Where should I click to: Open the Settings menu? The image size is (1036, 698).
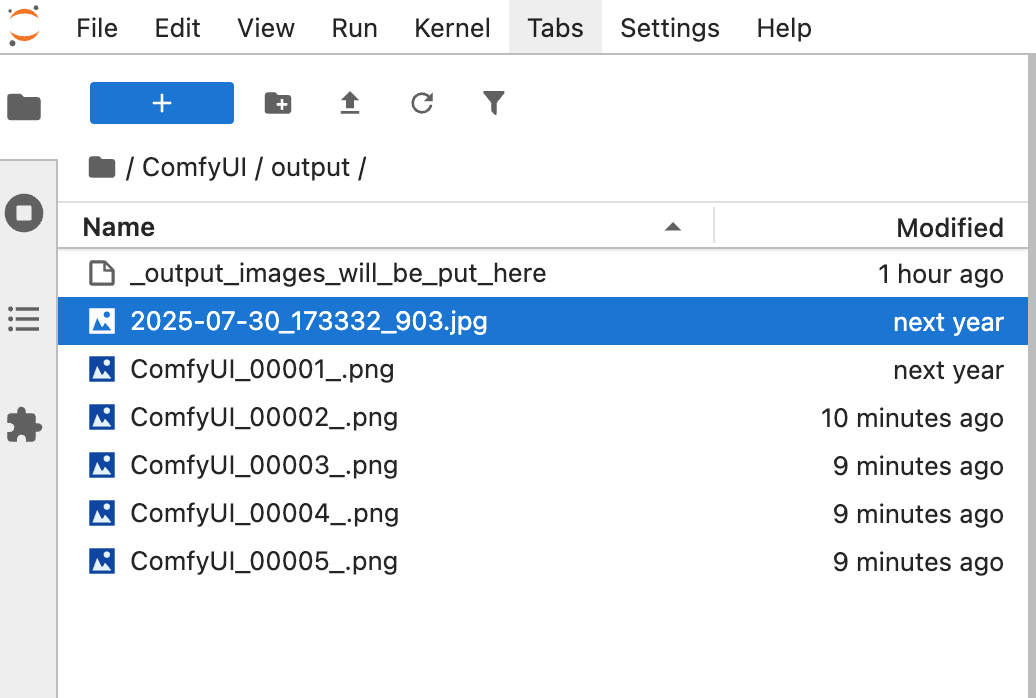[x=669, y=28]
